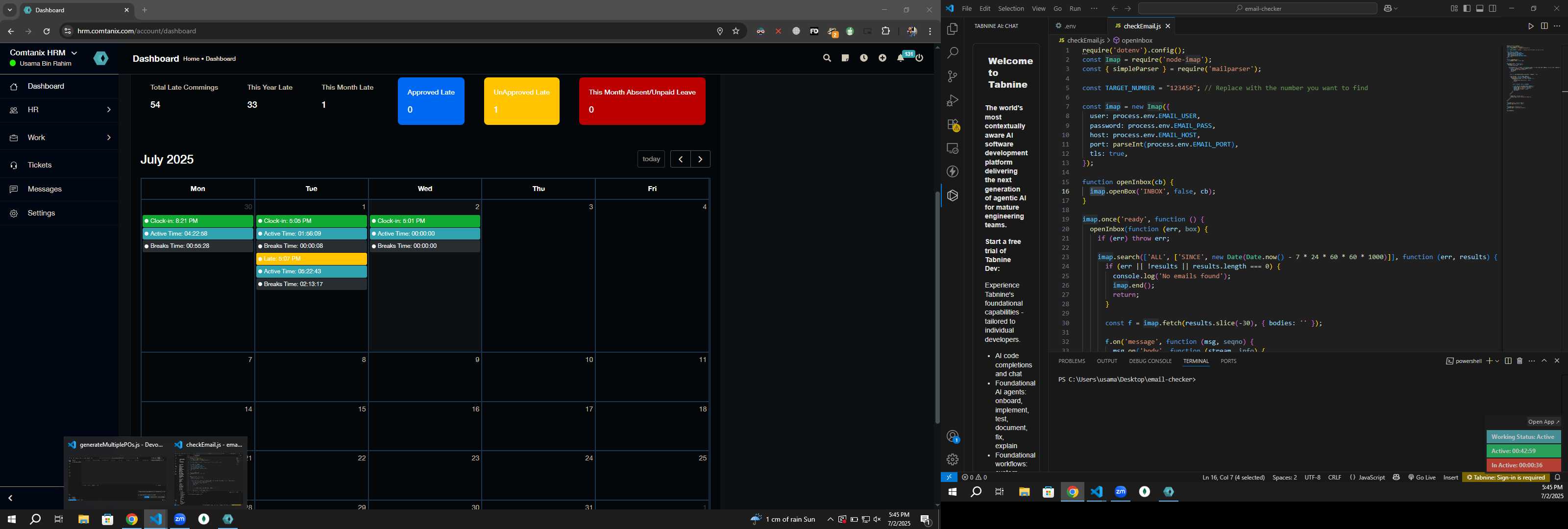Toggle Primary Side Bar in VS Code

coord(1467,8)
